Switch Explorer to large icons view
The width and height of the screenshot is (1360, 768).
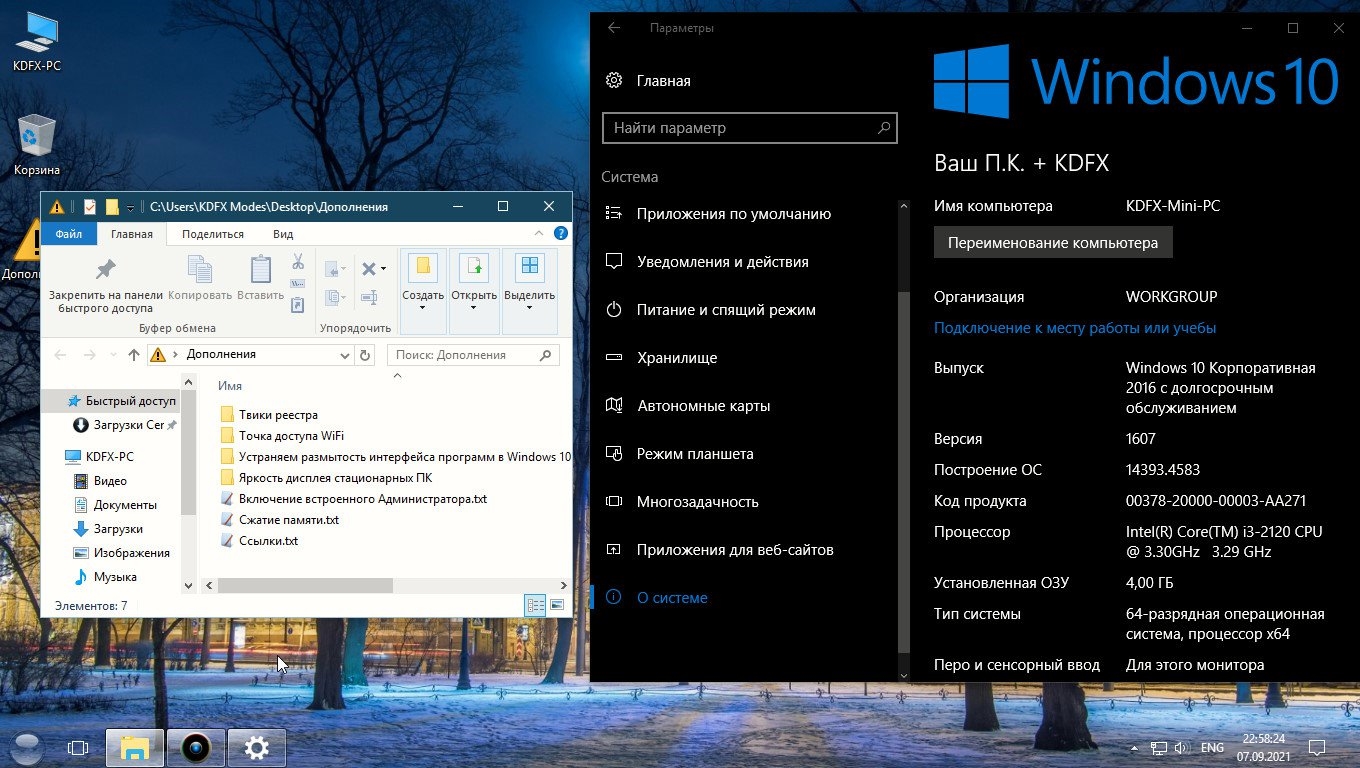click(557, 605)
